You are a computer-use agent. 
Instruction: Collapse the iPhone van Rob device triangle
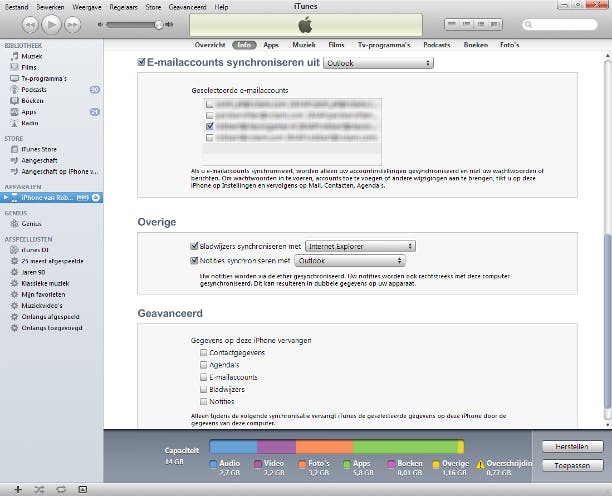click(5, 197)
